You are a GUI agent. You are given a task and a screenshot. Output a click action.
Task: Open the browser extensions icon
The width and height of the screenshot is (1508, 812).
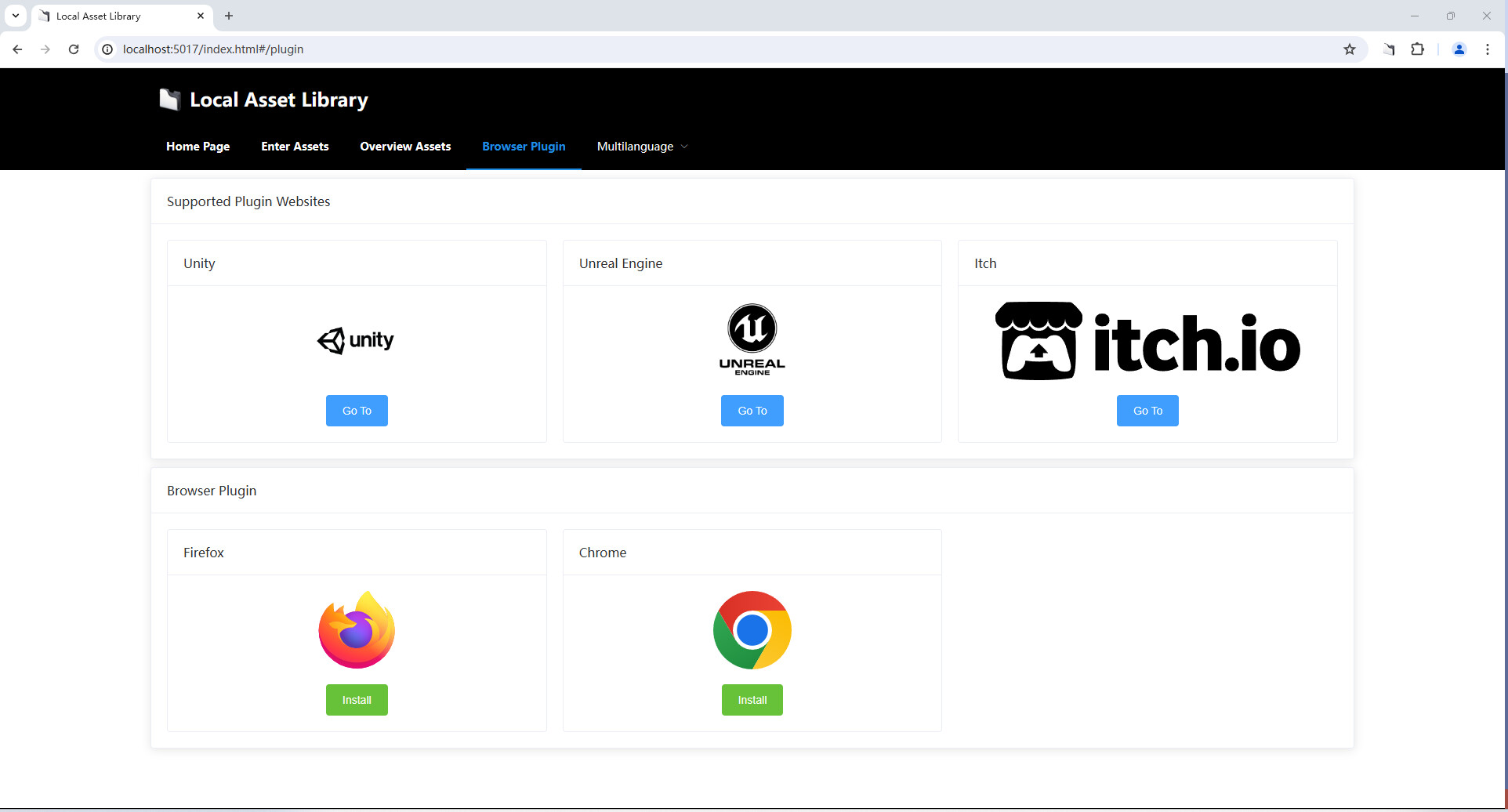(1417, 49)
